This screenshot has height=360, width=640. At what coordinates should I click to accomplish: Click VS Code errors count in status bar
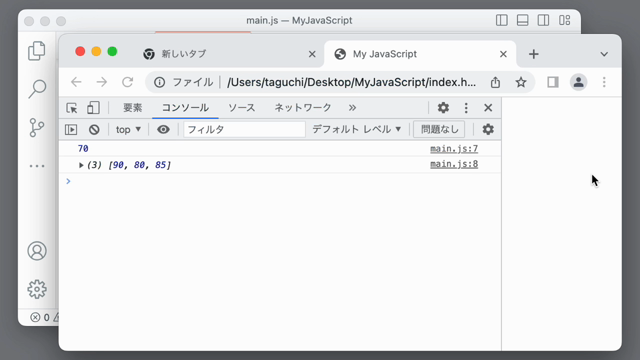point(40,317)
